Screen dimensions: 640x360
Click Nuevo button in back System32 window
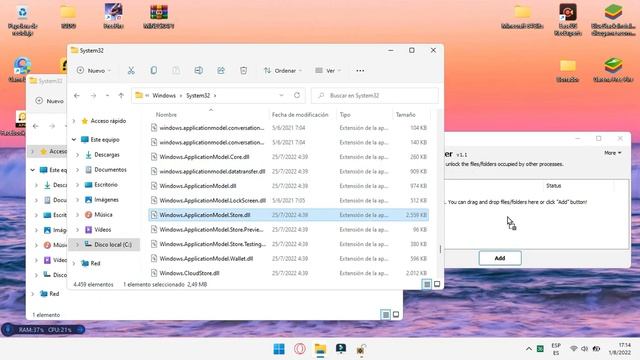click(x=50, y=101)
